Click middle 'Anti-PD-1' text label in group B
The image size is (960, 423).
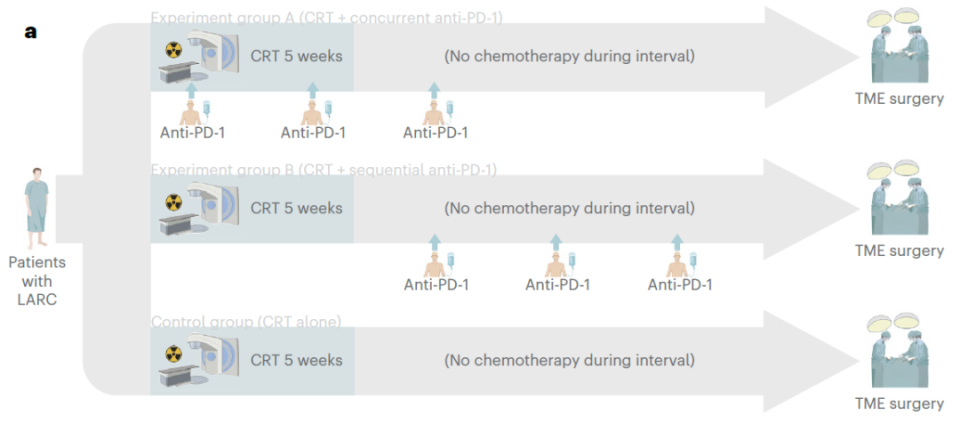point(558,285)
